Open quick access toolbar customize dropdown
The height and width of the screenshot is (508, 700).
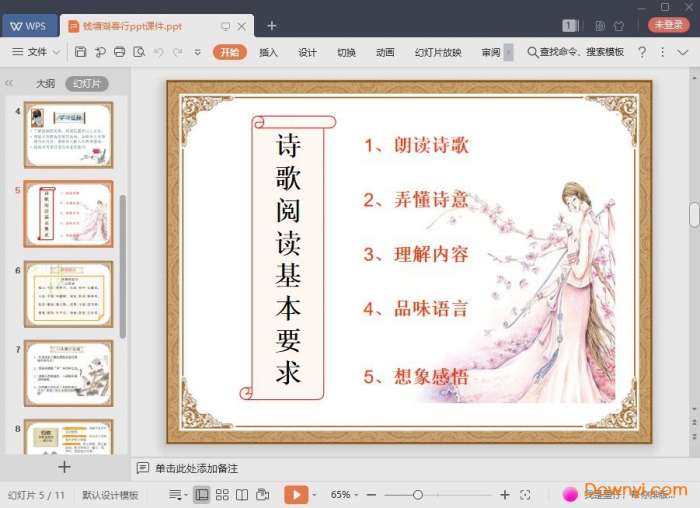pos(197,52)
